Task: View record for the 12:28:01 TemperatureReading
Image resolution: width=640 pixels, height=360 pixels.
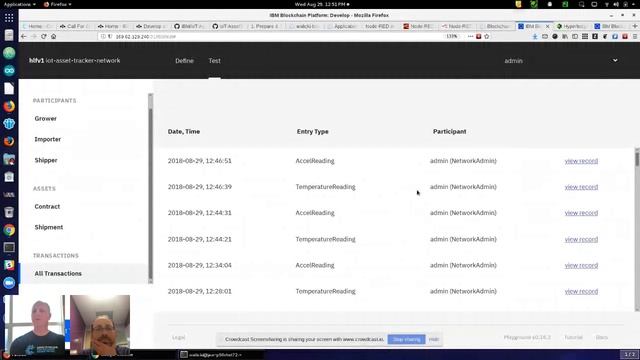Action: [x=581, y=291]
